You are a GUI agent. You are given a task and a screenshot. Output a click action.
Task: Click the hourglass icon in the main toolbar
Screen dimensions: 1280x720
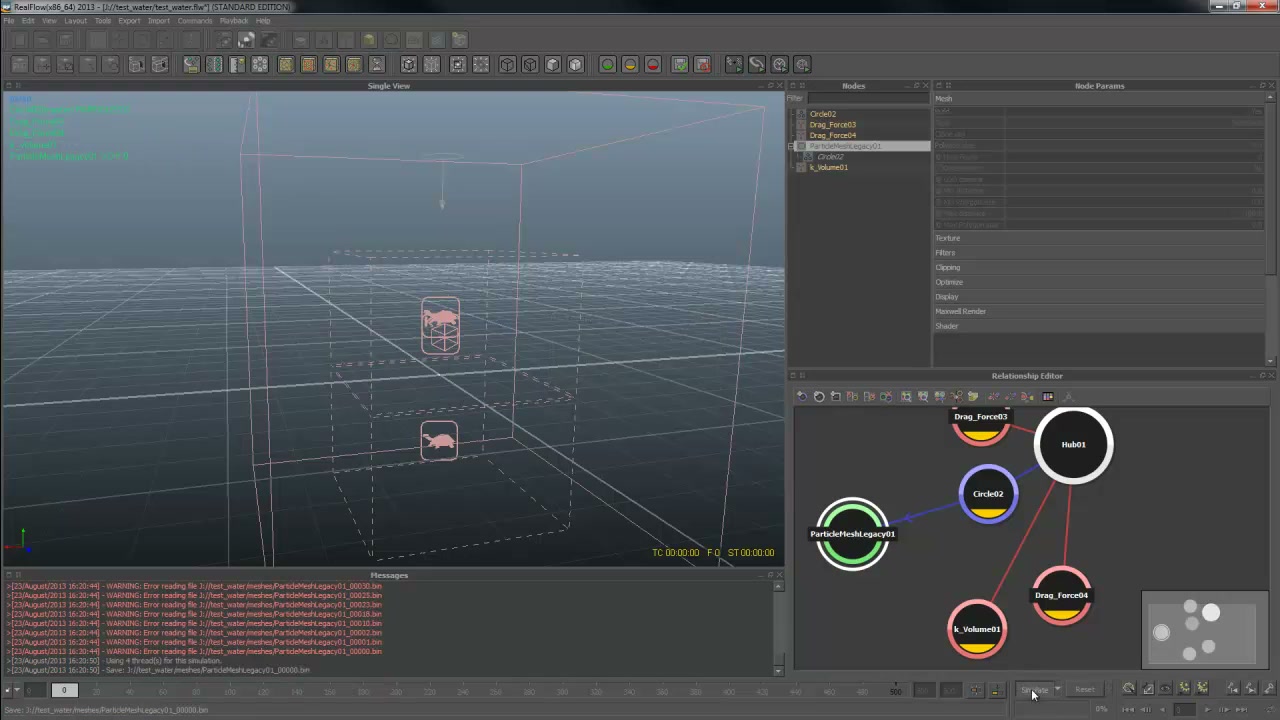click(377, 65)
